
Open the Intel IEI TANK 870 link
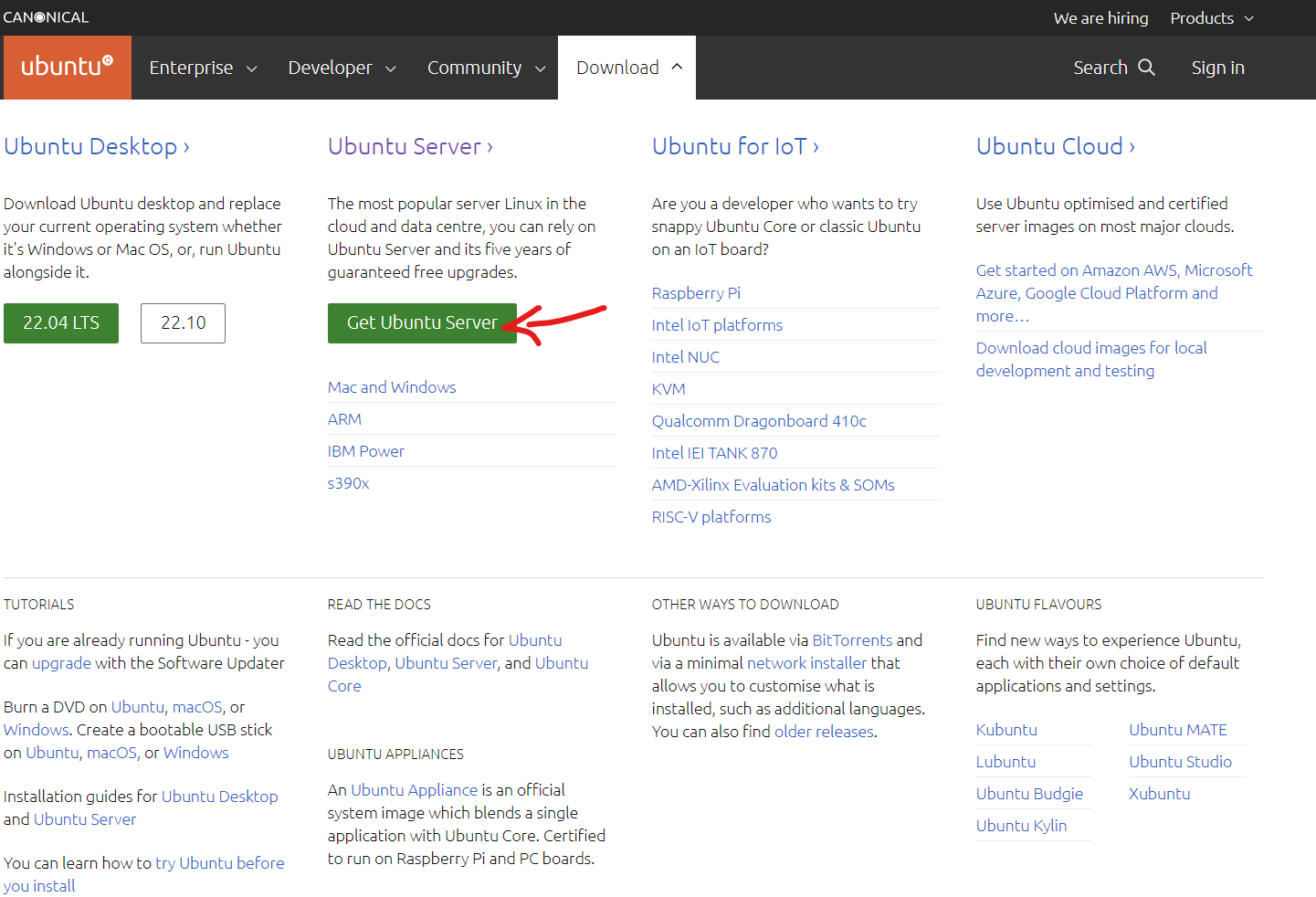click(714, 453)
